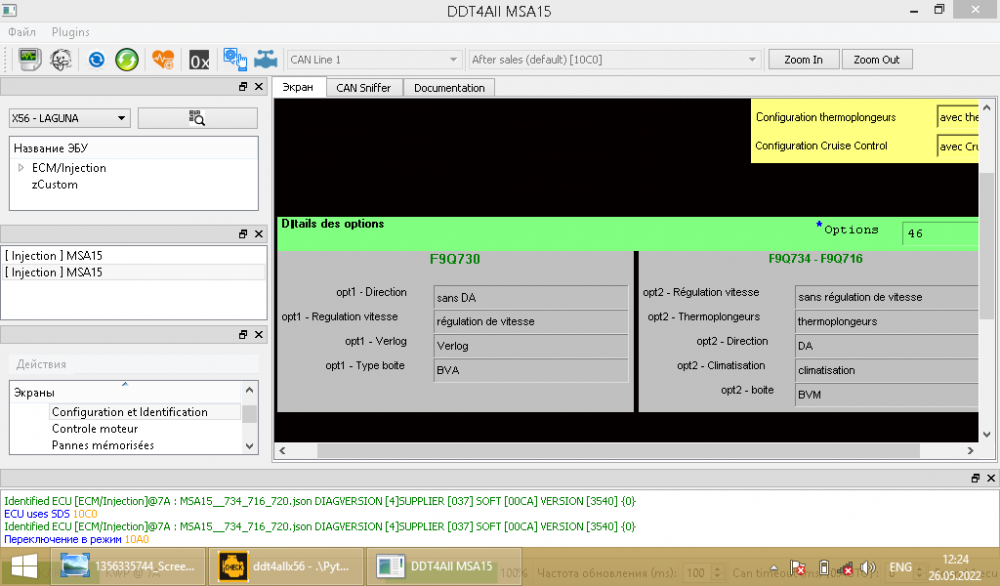The height and width of the screenshot is (586, 1000).
Task: Open the Documentation tab
Action: 449,88
